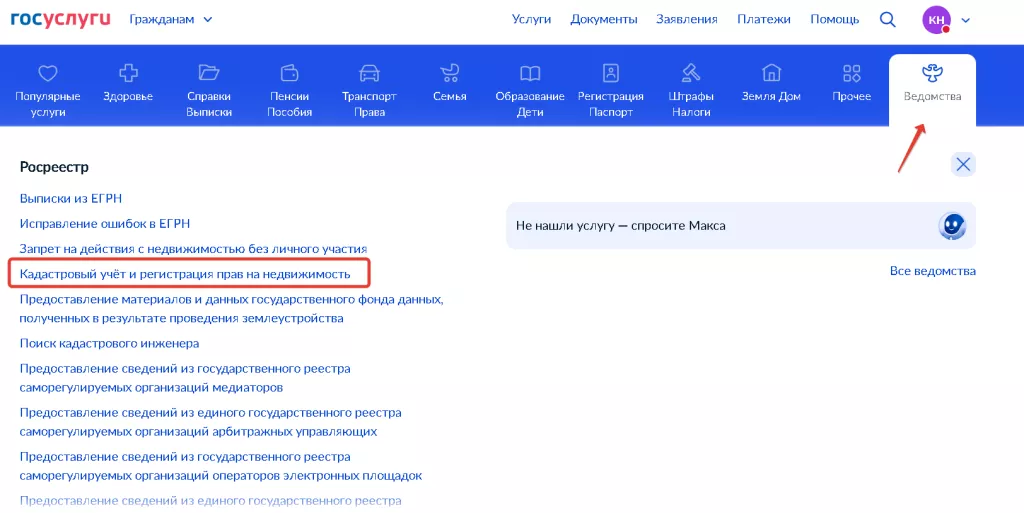Open the Пенсии Пособия wallet icon
This screenshot has height=513, width=1024.
coord(289,72)
